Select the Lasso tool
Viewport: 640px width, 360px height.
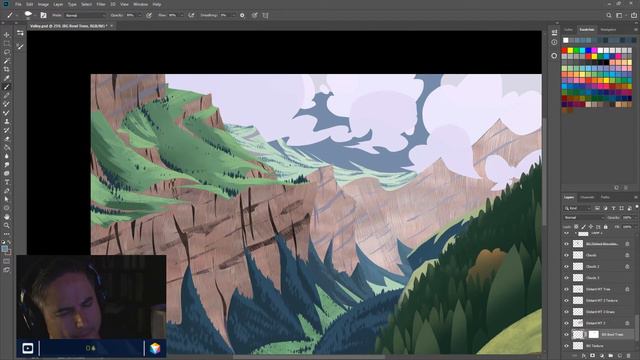7,52
